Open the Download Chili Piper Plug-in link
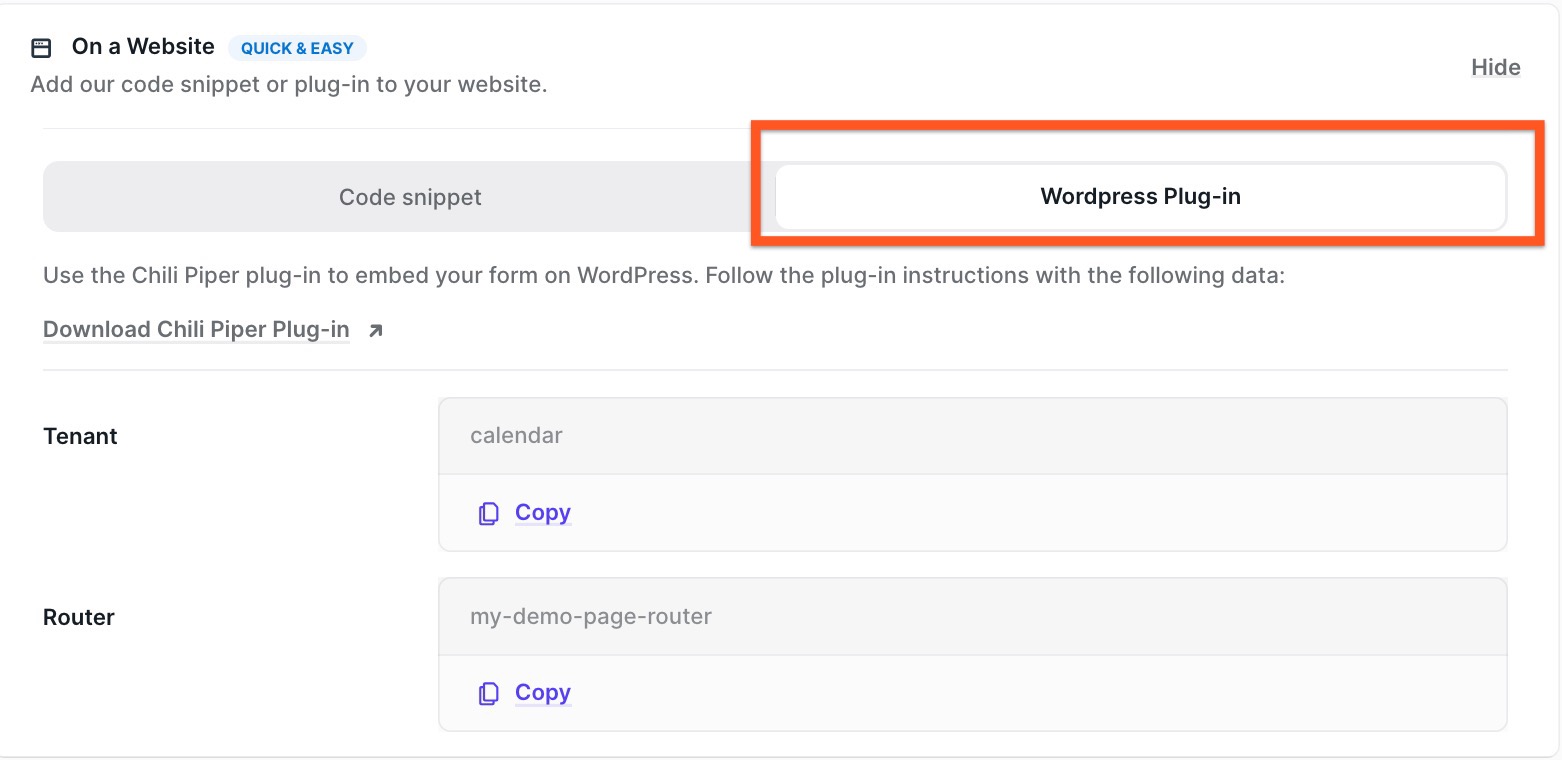1562x760 pixels. [x=196, y=330]
